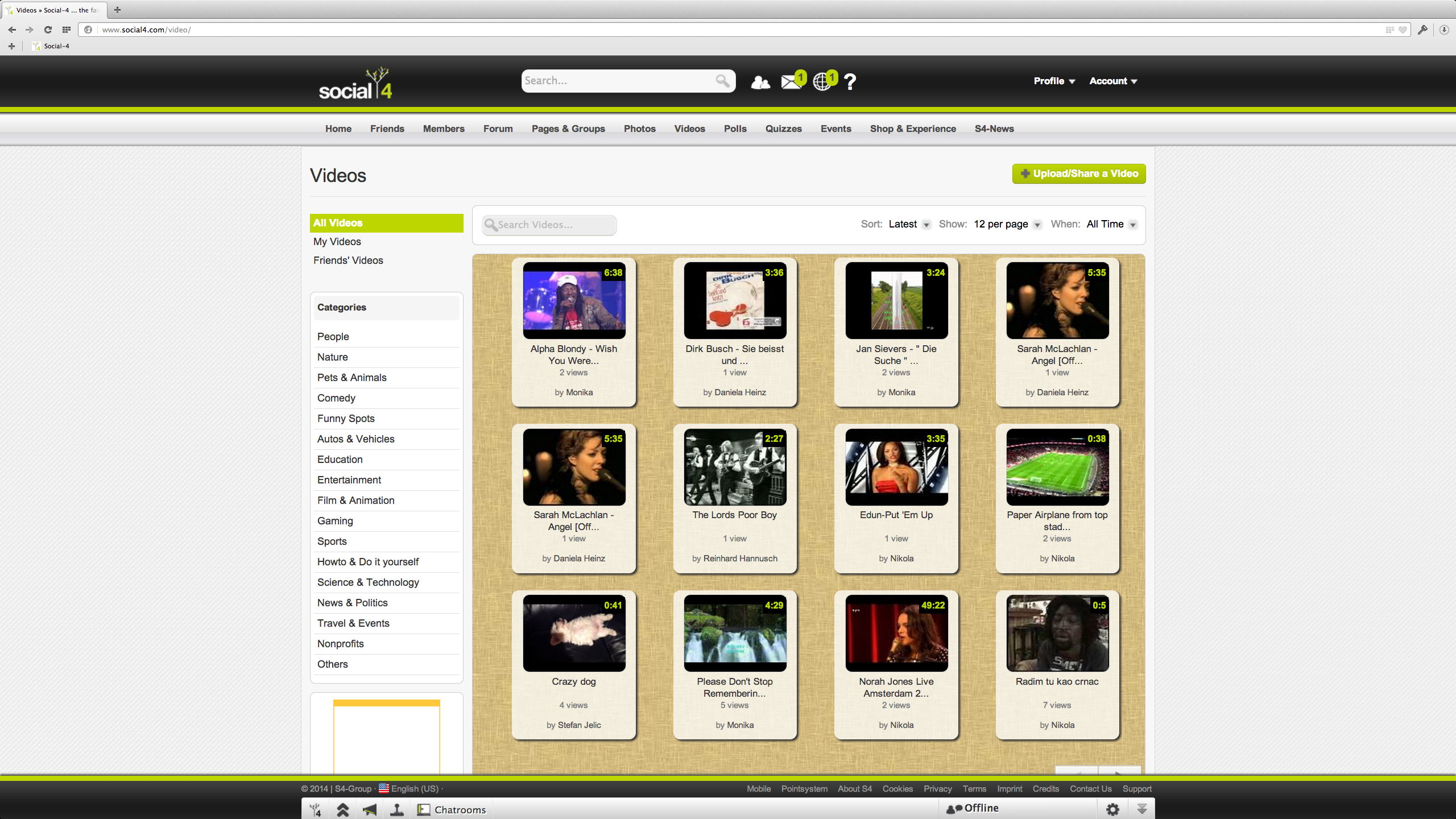Open the Contact Us footer link
Image resolution: width=1456 pixels, height=819 pixels.
point(1090,788)
